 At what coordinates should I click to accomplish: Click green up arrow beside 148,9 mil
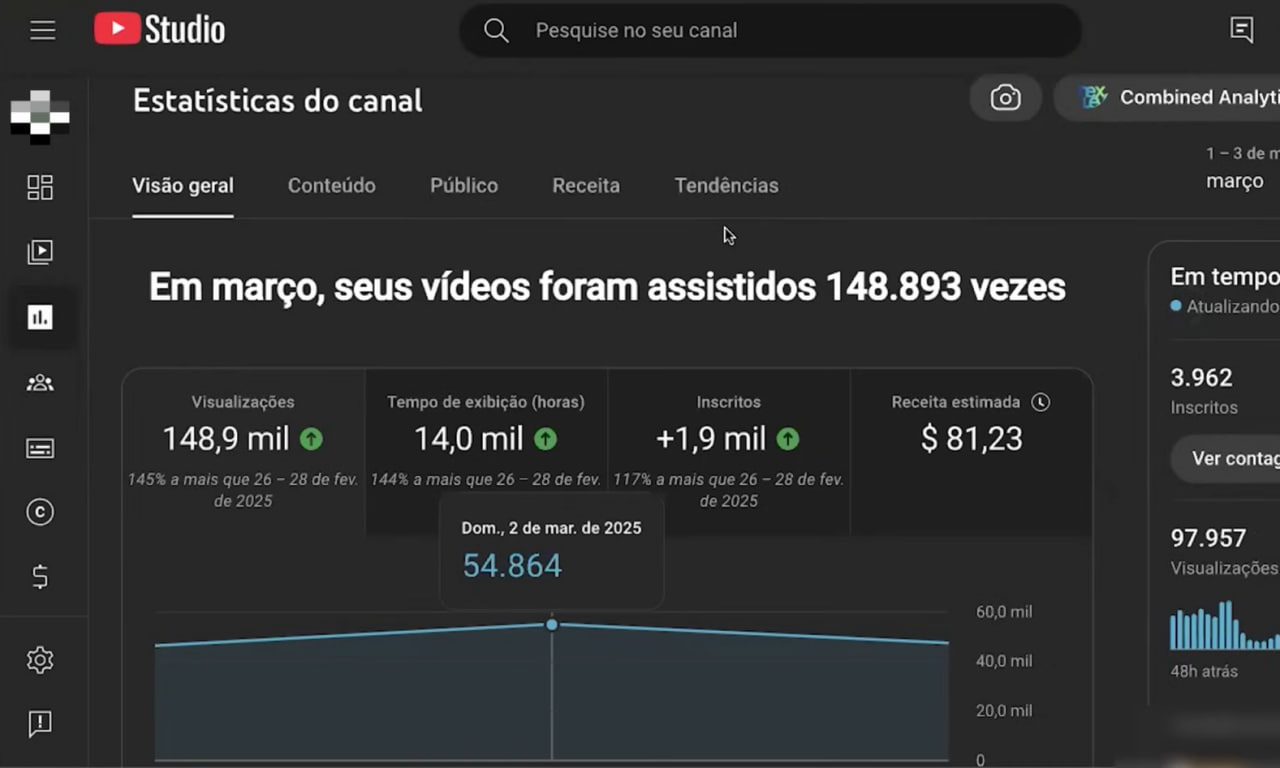pos(312,438)
